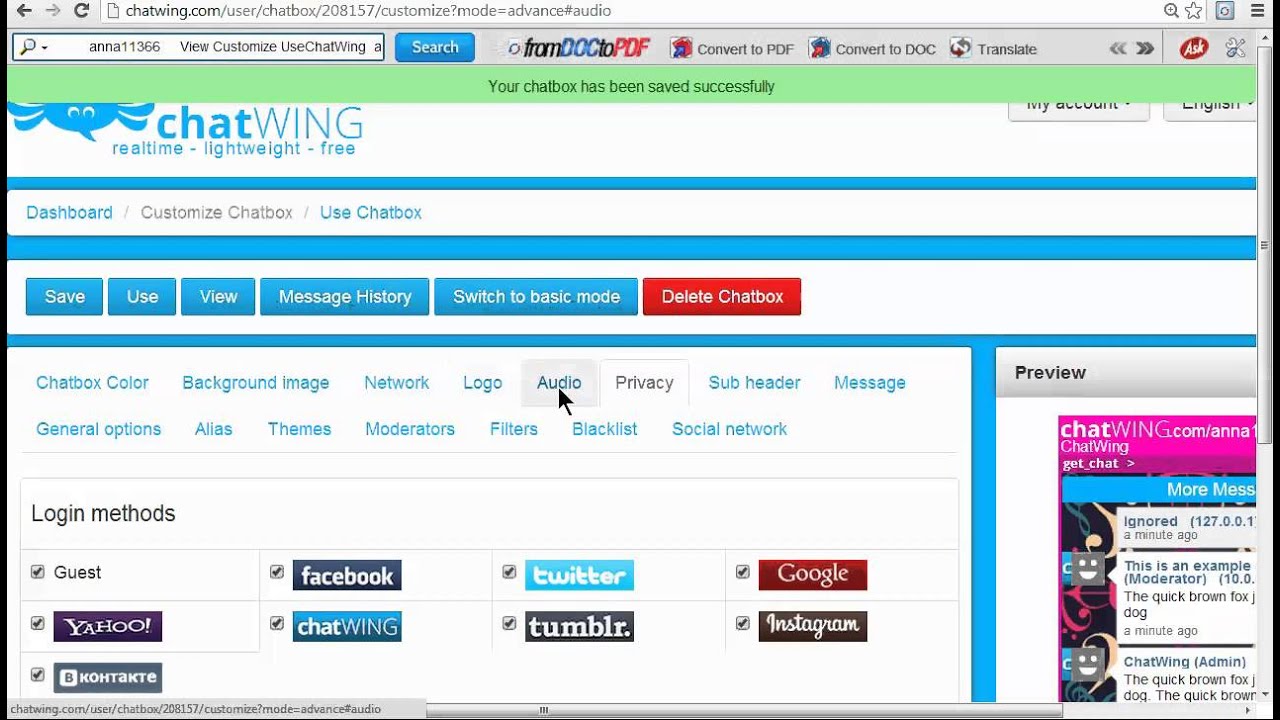Toggle the Instagram login checkbox
1280x720 pixels.
tap(743, 623)
